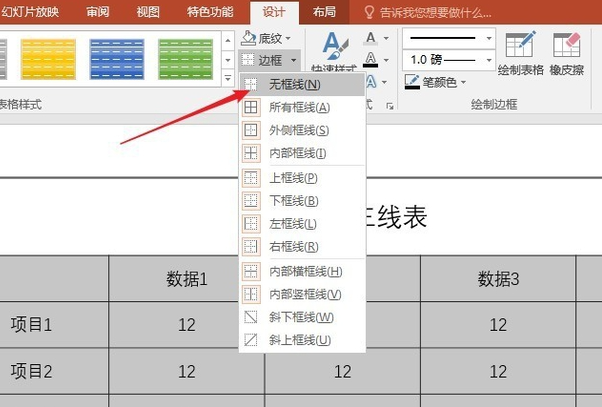
Task: Activate the Eraser (橡皮擦) tool
Action: pyautogui.click(x=567, y=54)
